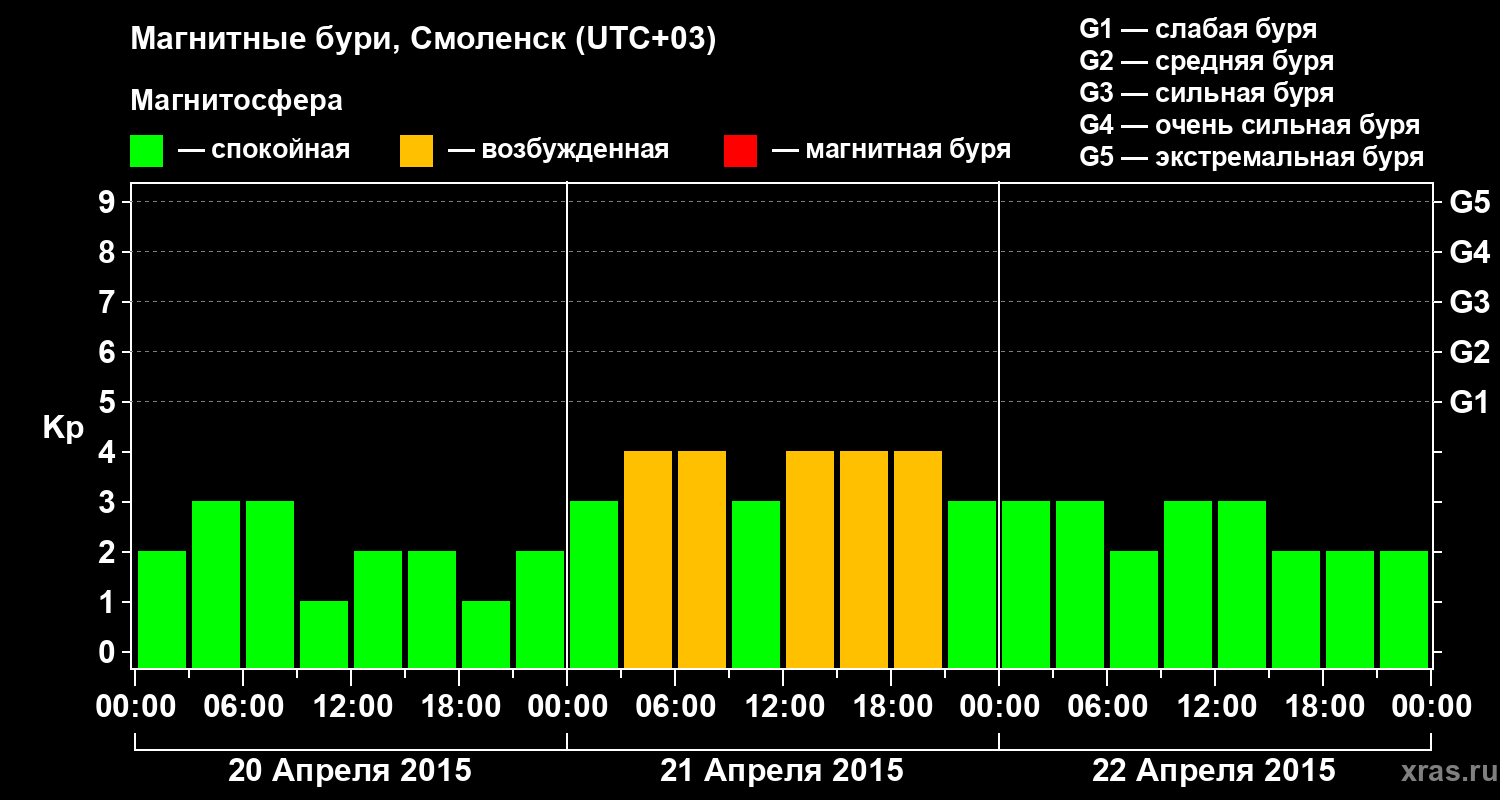
Task: Click the 'G2' mark on right axis
Action: (x=1469, y=352)
